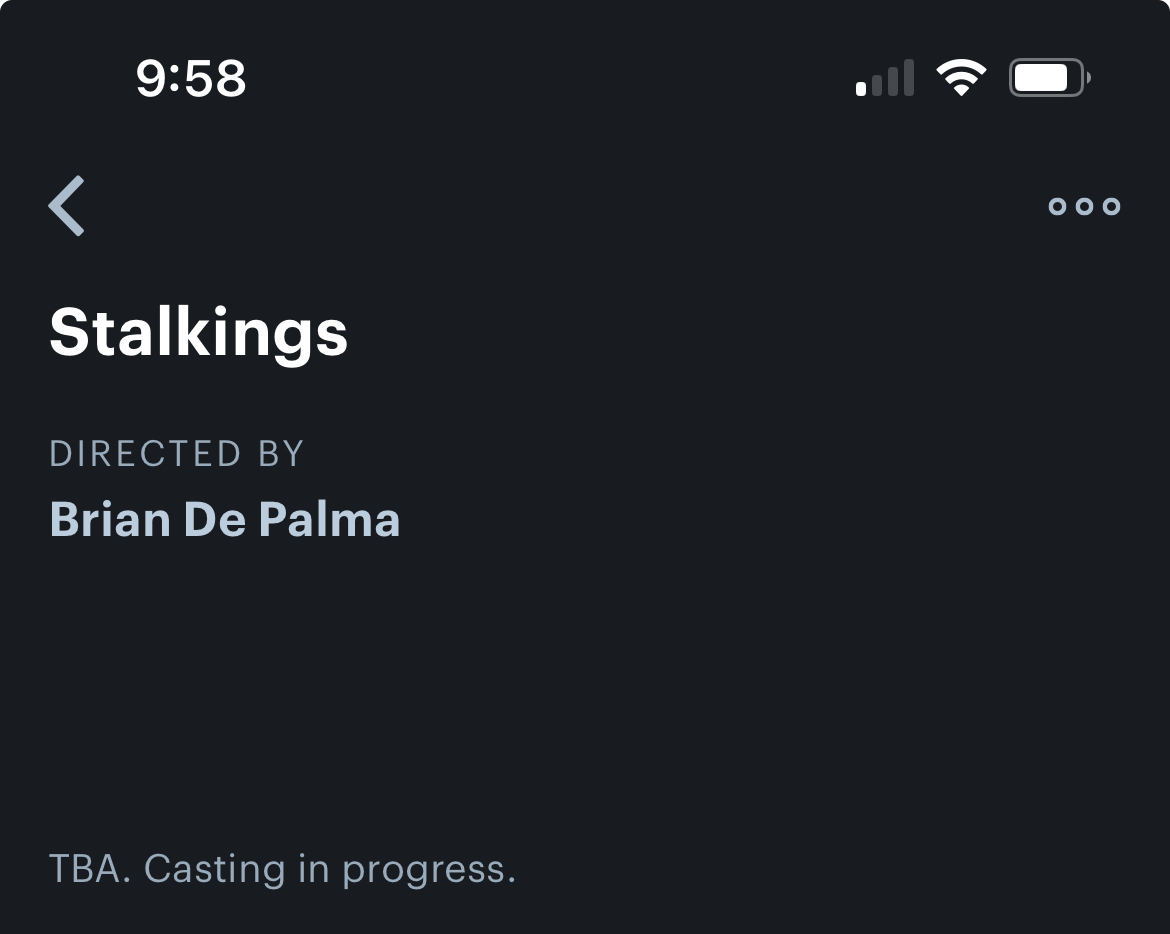Click the Wi-Fi status icon
The image size is (1170, 934).
[961, 78]
